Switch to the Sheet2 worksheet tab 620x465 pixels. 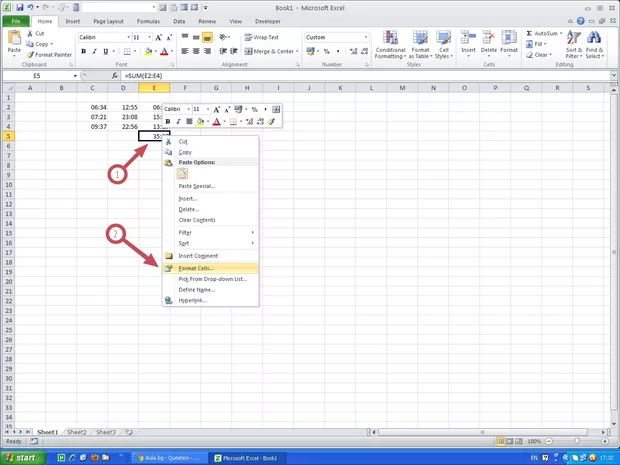coord(76,432)
